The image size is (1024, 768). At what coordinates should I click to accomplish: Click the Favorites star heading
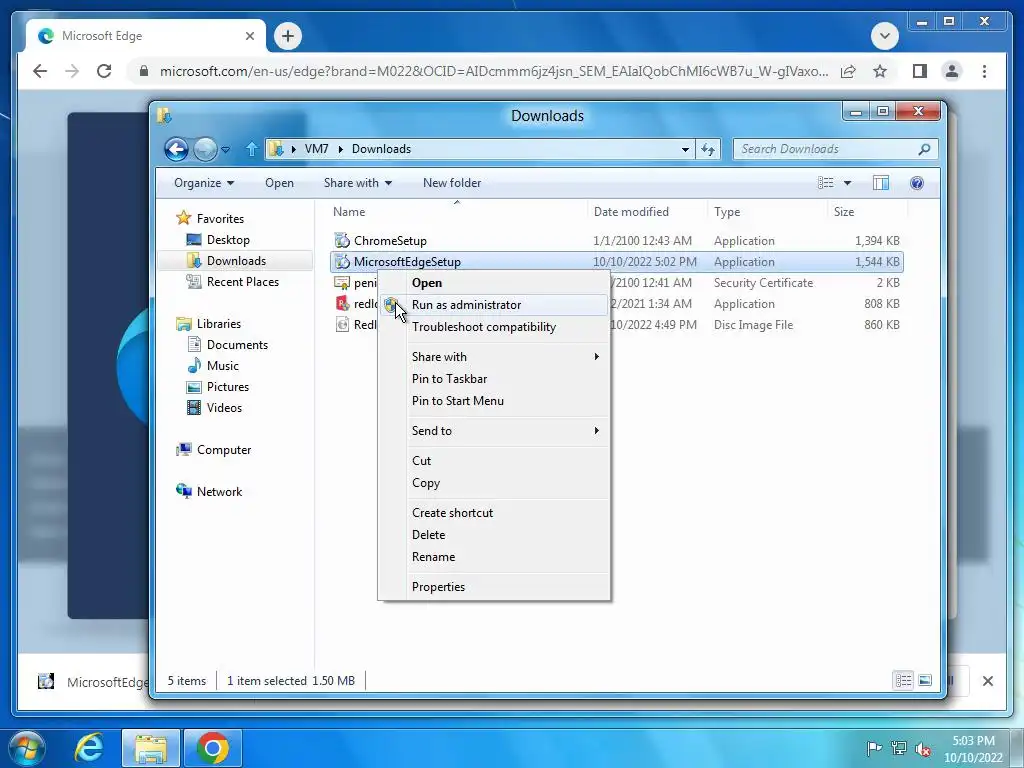tap(210, 218)
